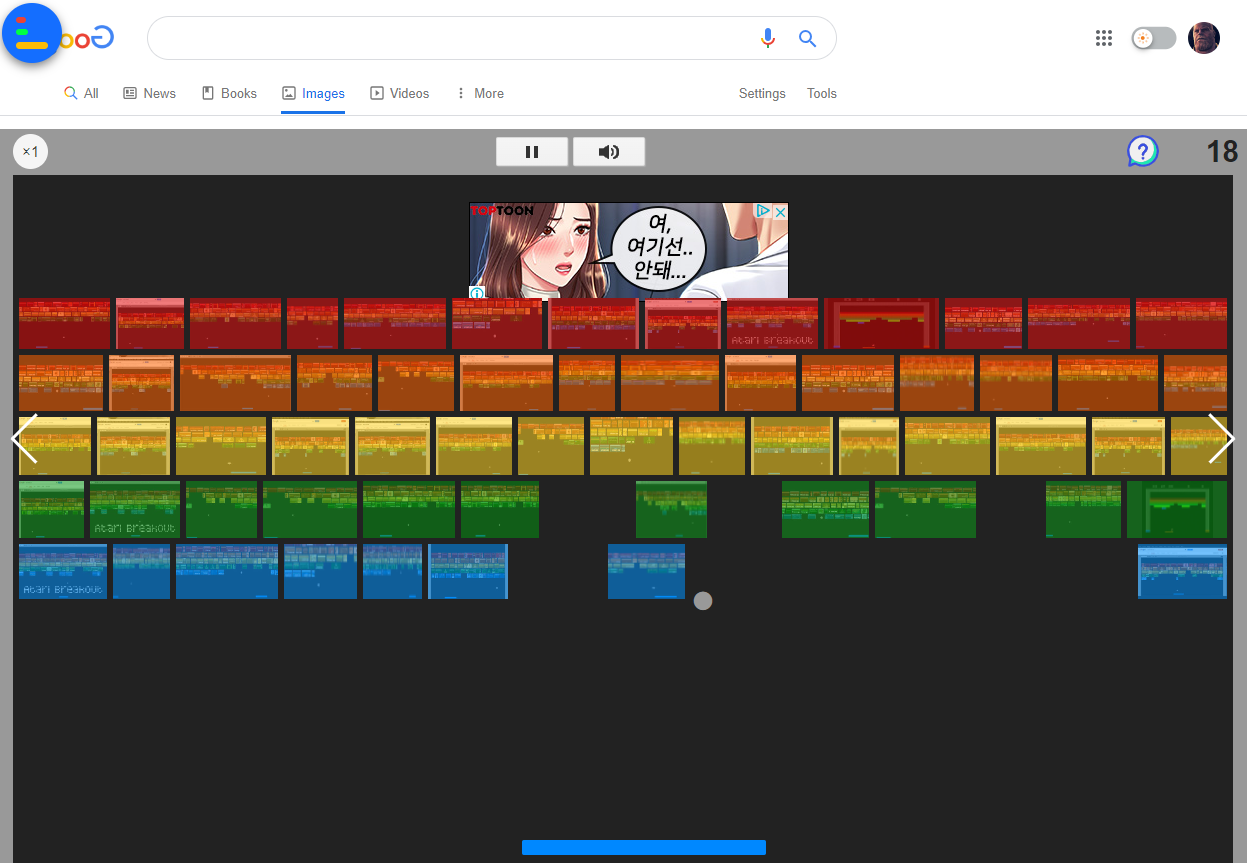Click the ×1 speed multiplier button

[30, 152]
